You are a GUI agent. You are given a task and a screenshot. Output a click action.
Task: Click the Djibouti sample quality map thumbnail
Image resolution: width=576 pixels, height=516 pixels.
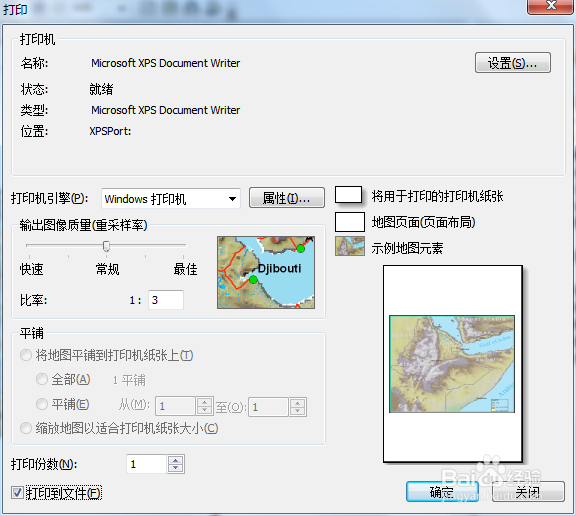(266, 272)
